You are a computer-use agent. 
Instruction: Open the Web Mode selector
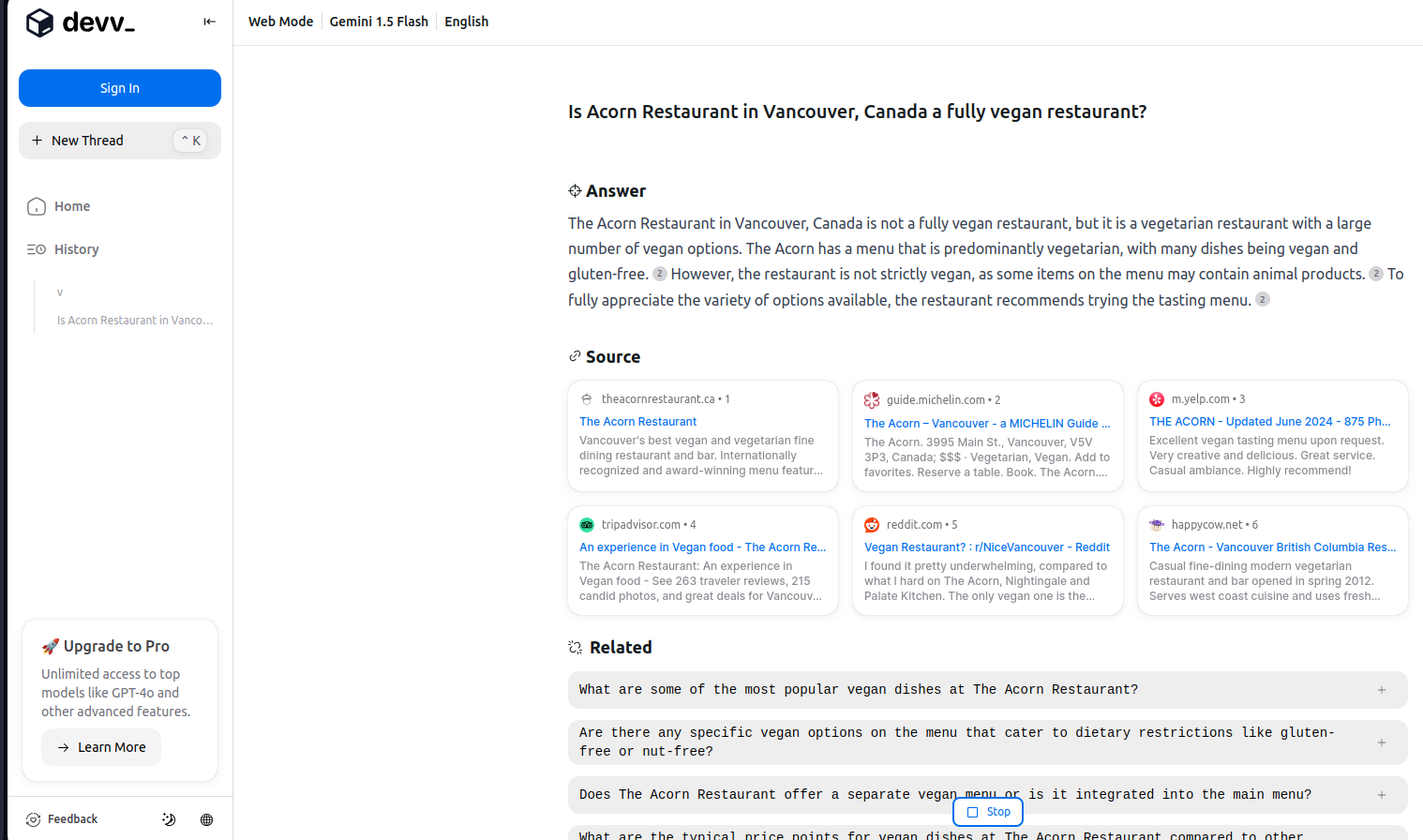coord(280,22)
